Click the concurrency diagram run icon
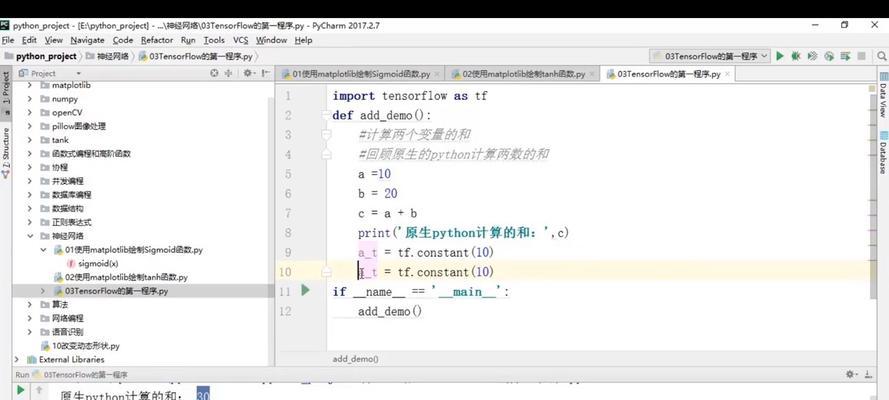Image resolution: width=889 pixels, height=400 pixels. pos(845,56)
